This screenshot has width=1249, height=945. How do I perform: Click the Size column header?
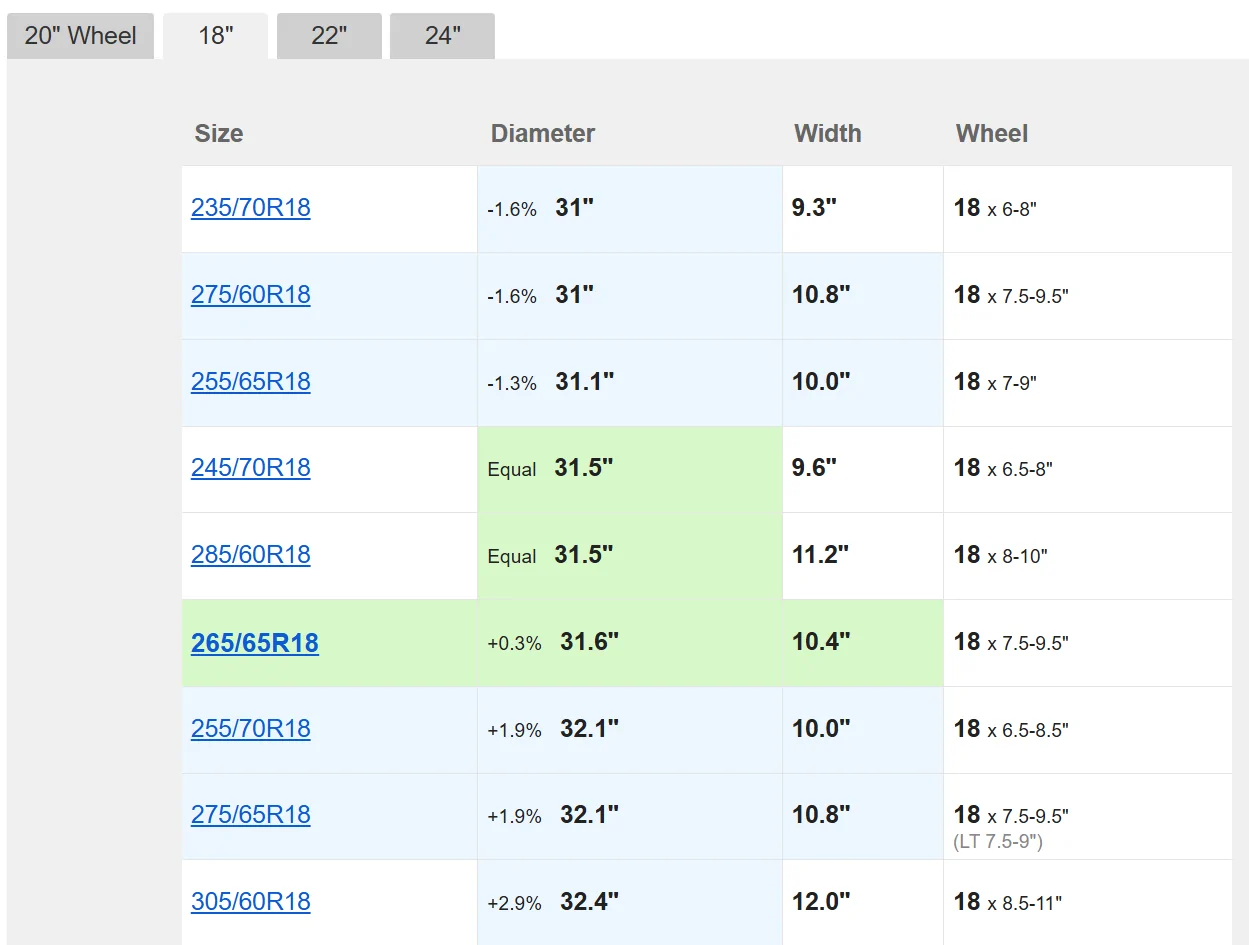(x=219, y=134)
